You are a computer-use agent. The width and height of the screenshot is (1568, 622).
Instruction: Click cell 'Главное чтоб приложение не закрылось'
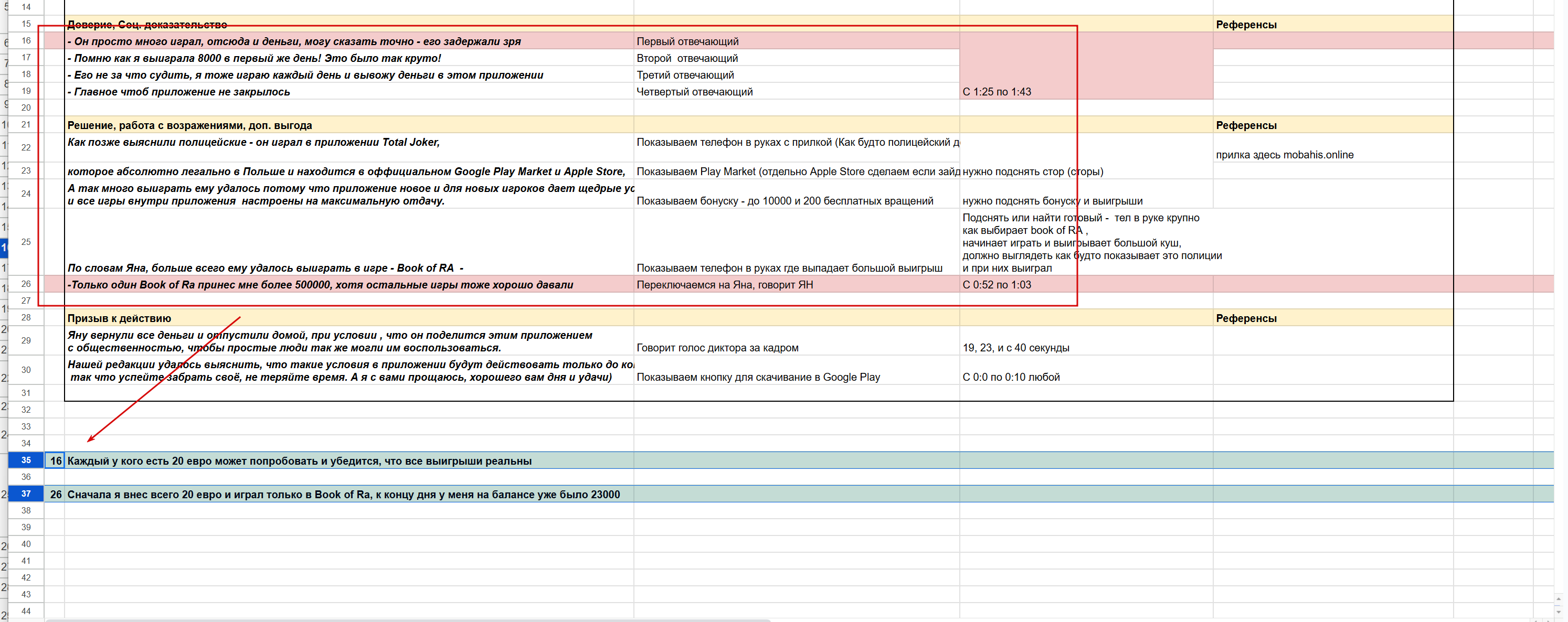pyautogui.click(x=349, y=91)
